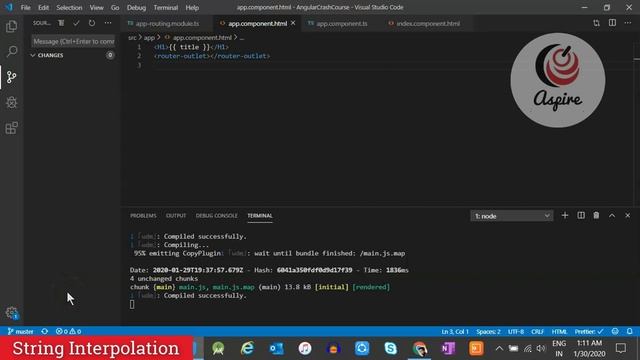Screen dimensions: 640x360
Task: Click the volume icon in system tray
Action: coord(541,348)
